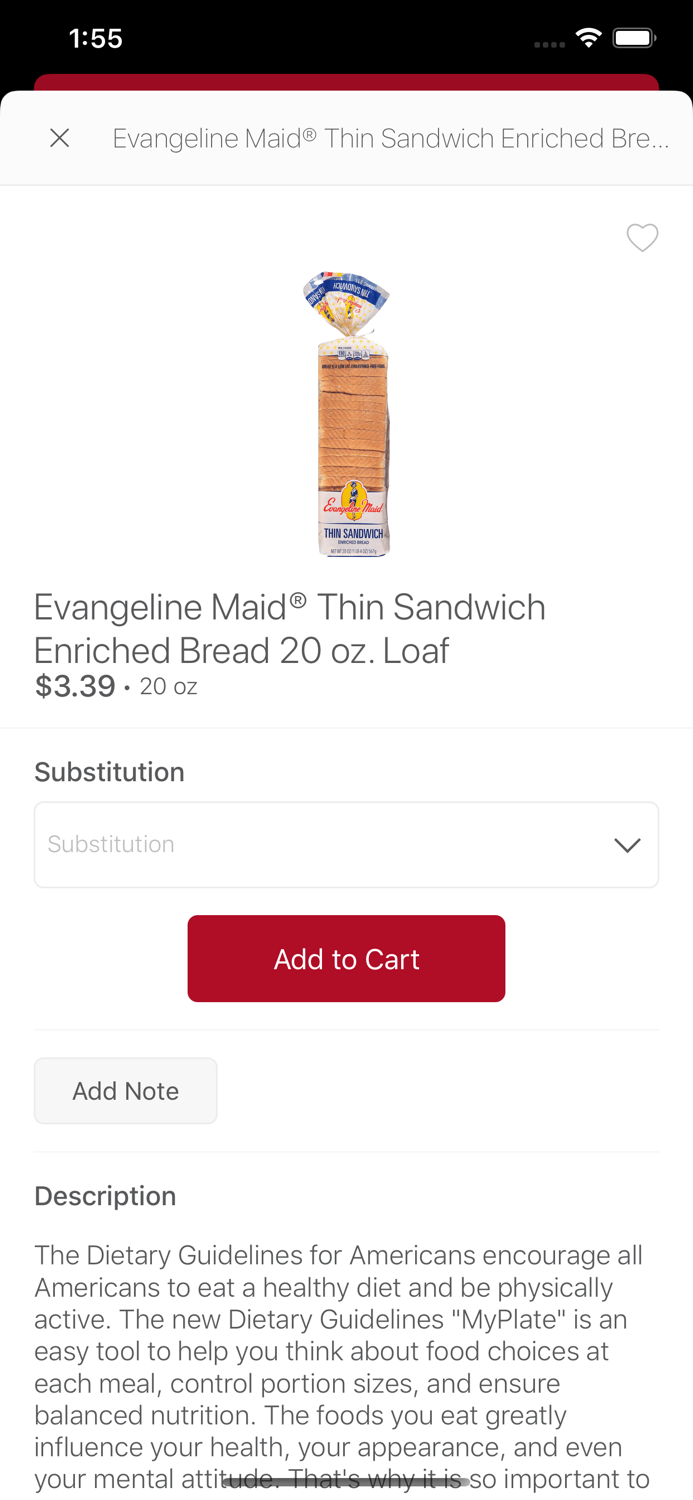Tap the 1:55 clock in status bar

click(96, 39)
